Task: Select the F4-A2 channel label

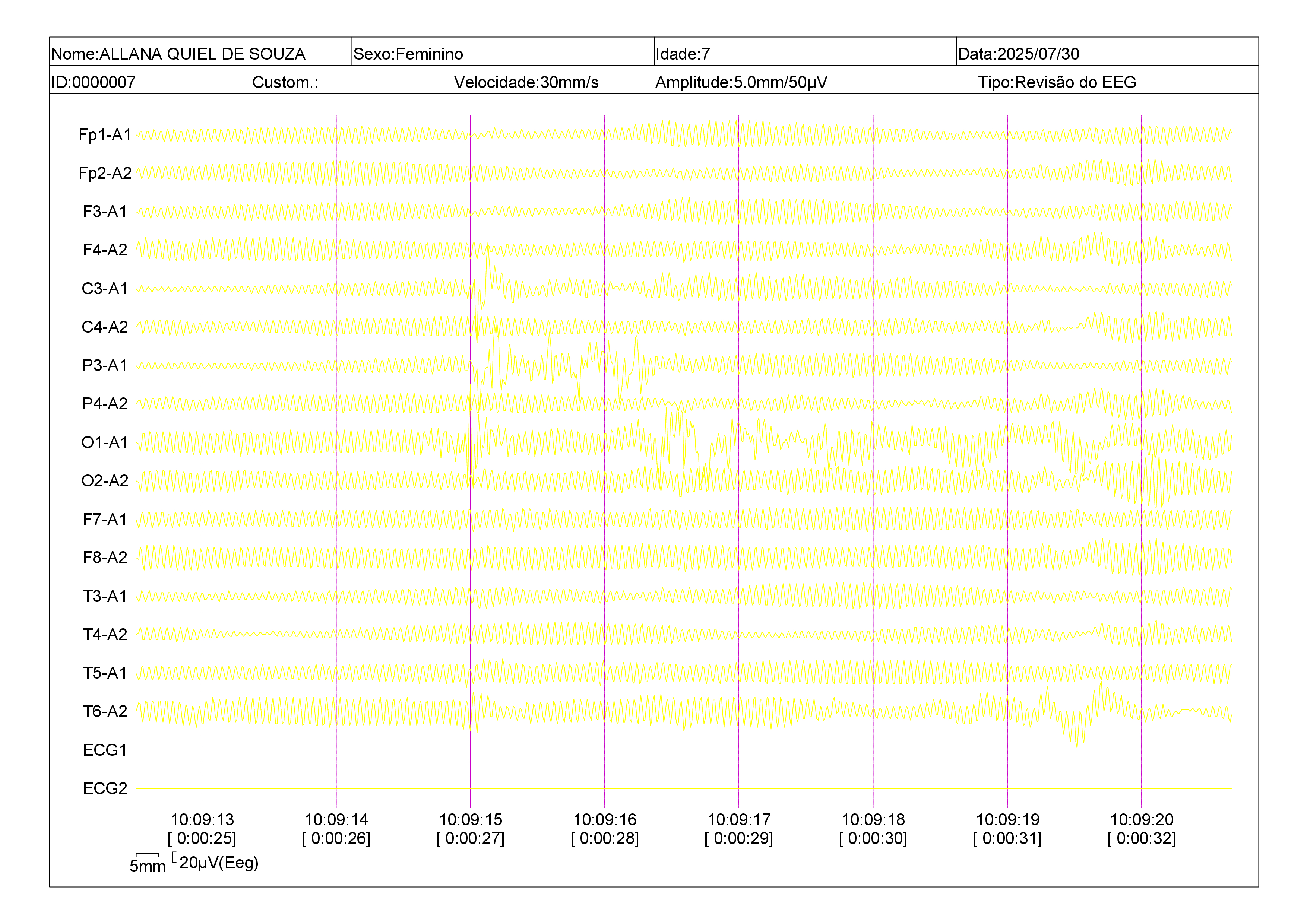Action: click(105, 250)
